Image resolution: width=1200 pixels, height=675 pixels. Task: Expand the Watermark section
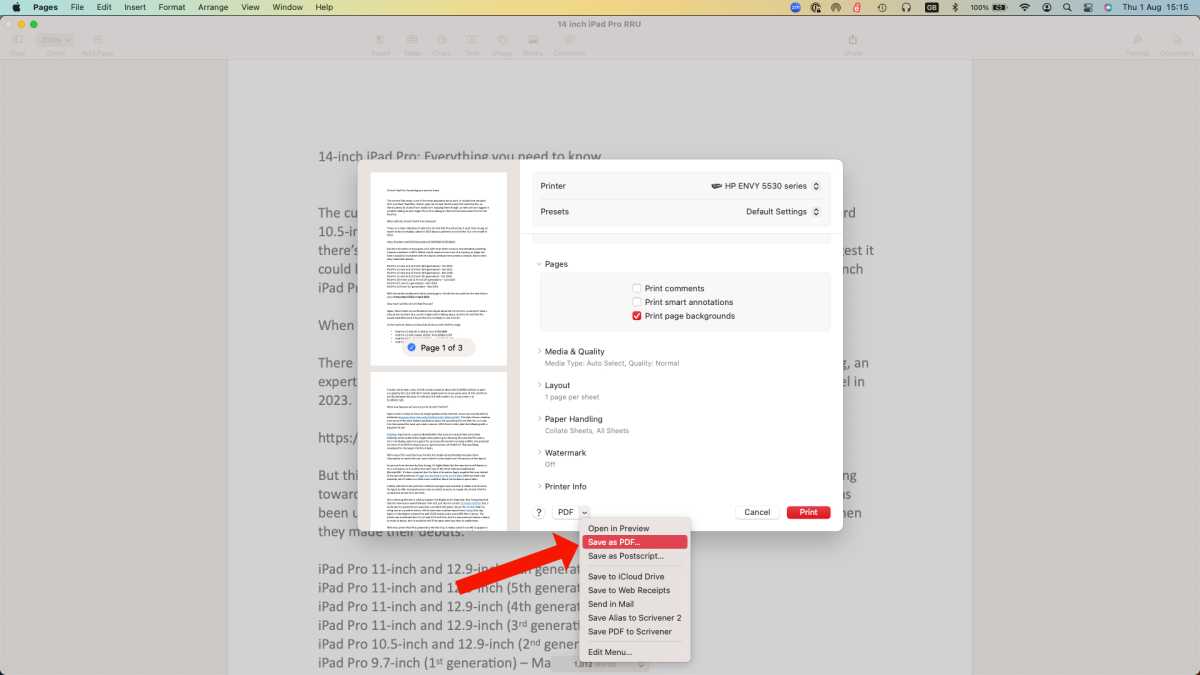pos(539,453)
